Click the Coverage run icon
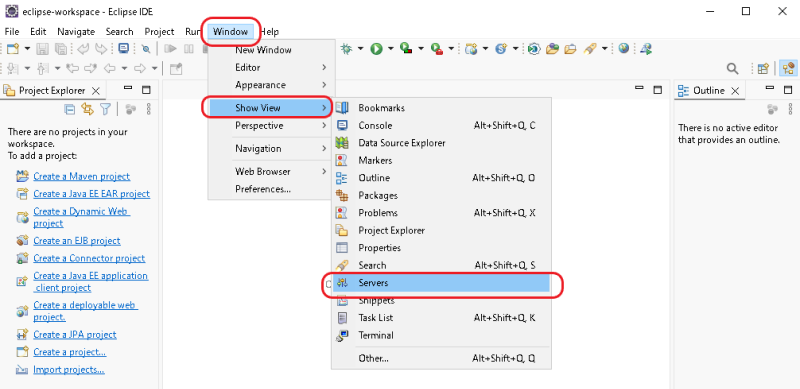 click(x=406, y=49)
